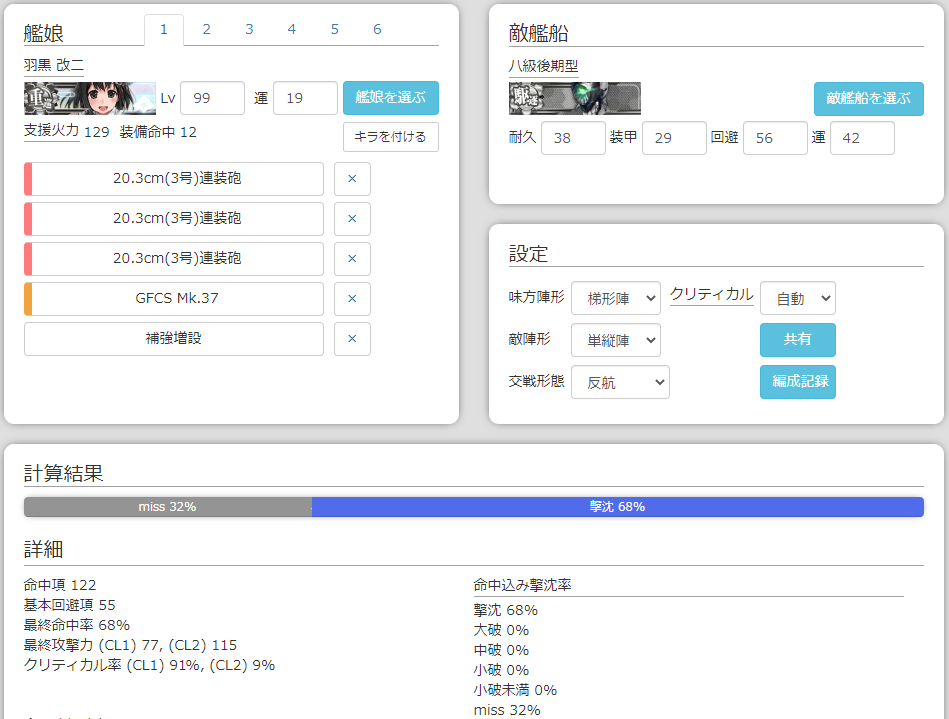
Task: Click the 編成記録 button
Action: coord(798,381)
